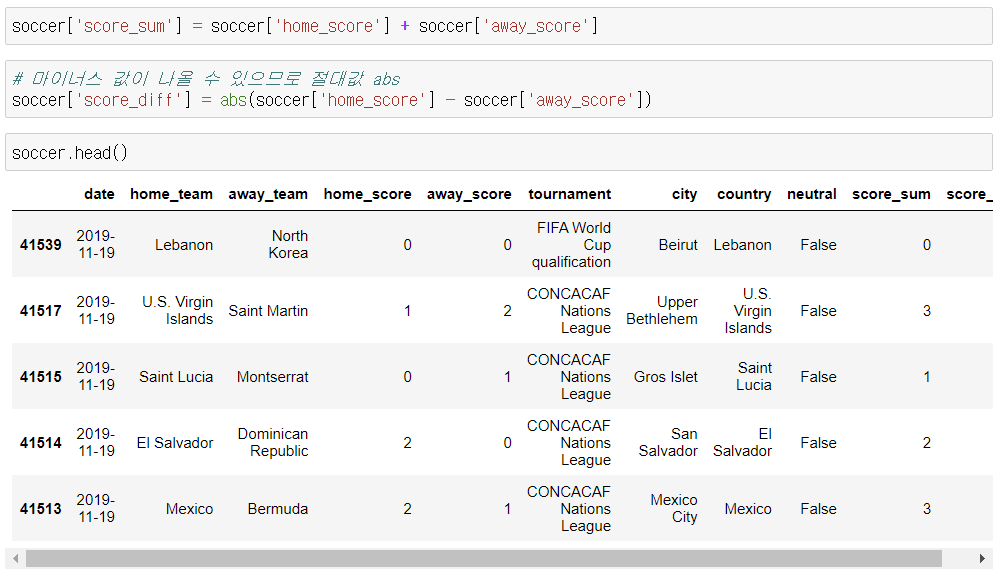Click CONCACAF Nations League in the Mexico row
Screen dimensions: 1002x588
pos(569,509)
